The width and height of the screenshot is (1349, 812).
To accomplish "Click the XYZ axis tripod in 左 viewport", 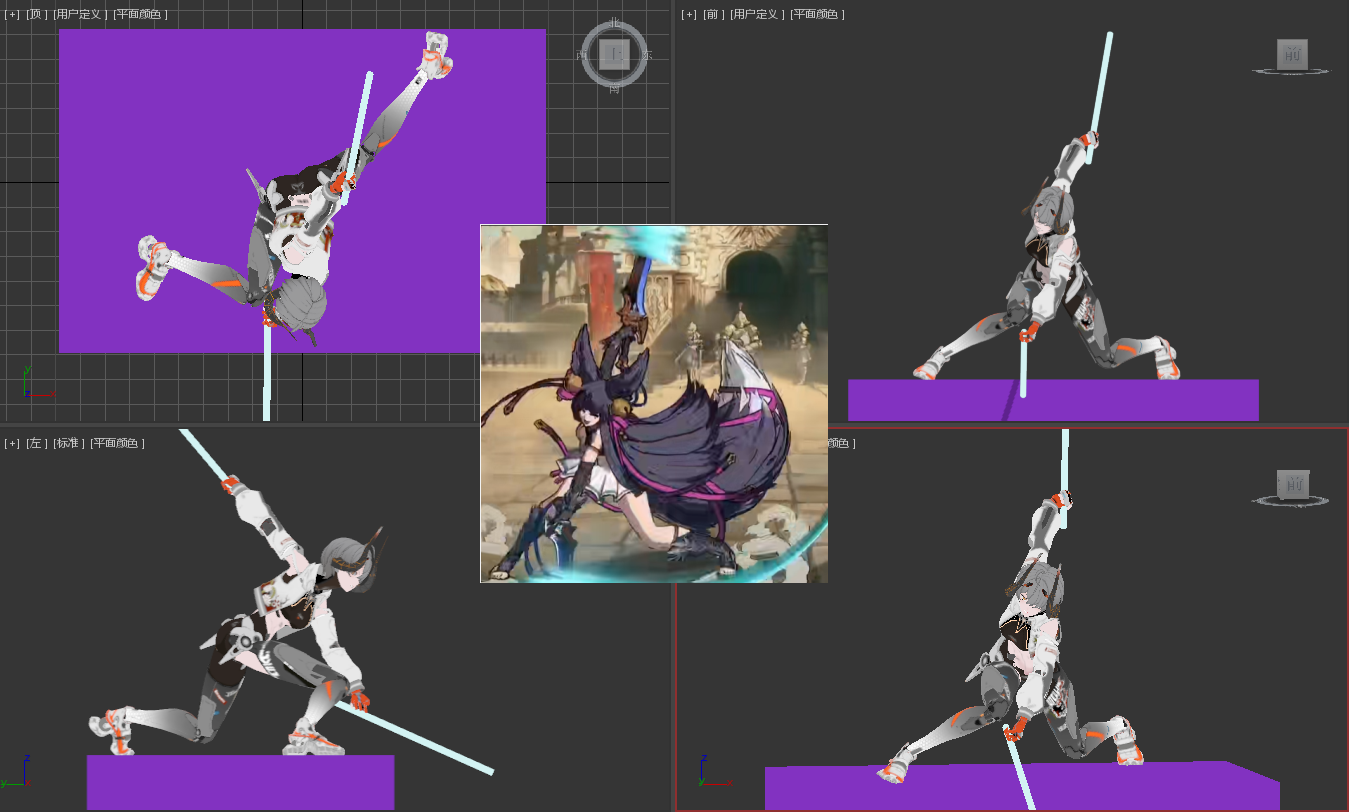I will tap(14, 771).
